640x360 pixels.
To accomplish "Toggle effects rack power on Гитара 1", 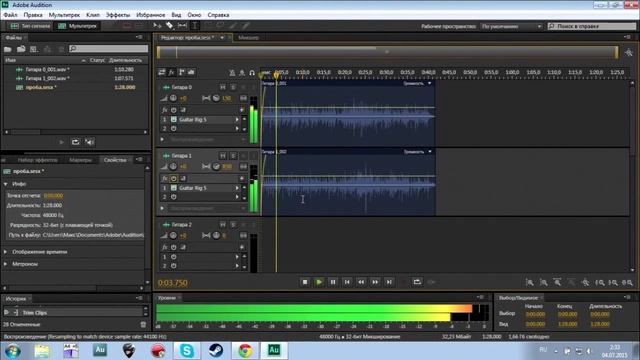I will point(174,178).
